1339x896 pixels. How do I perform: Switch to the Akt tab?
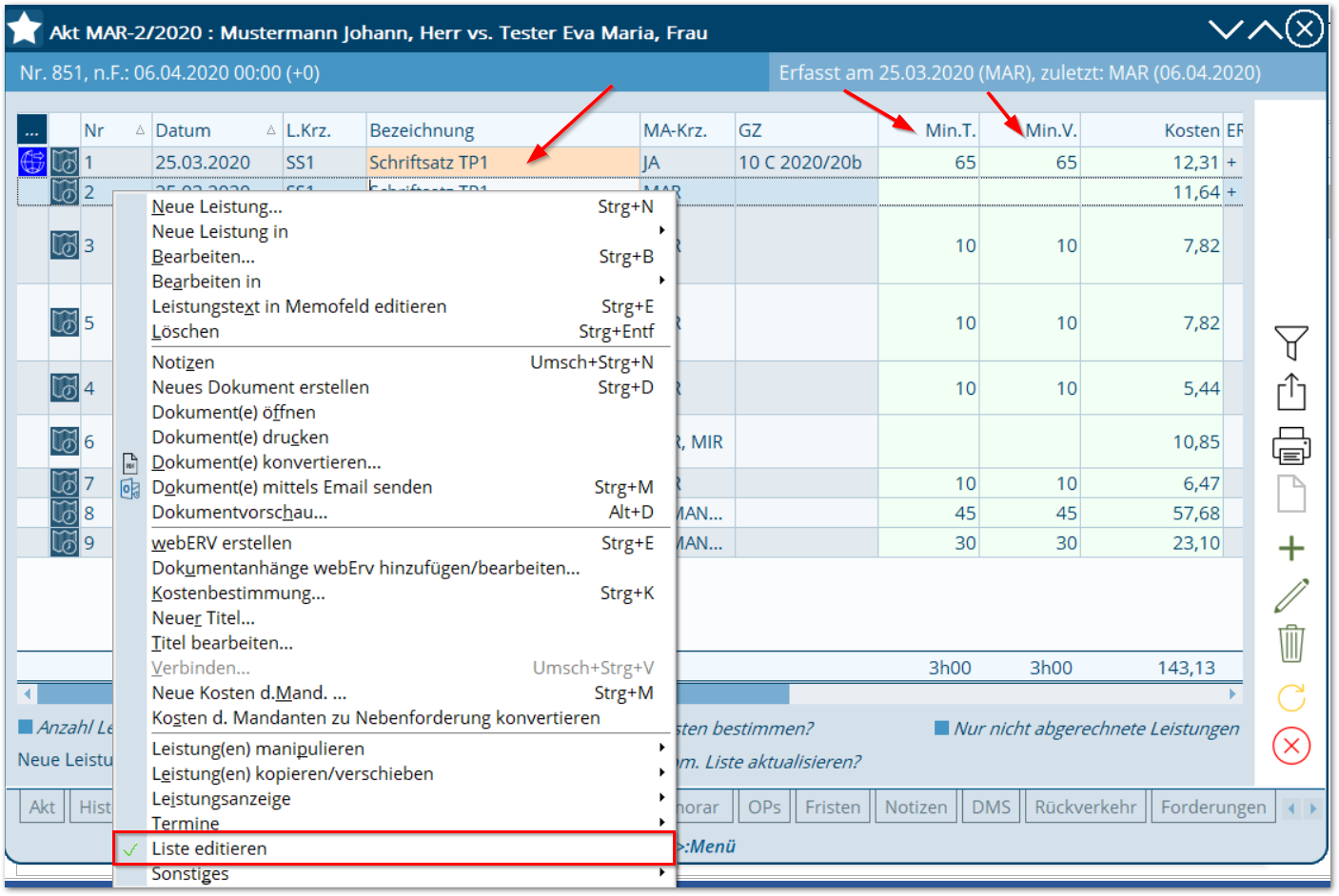pos(42,808)
